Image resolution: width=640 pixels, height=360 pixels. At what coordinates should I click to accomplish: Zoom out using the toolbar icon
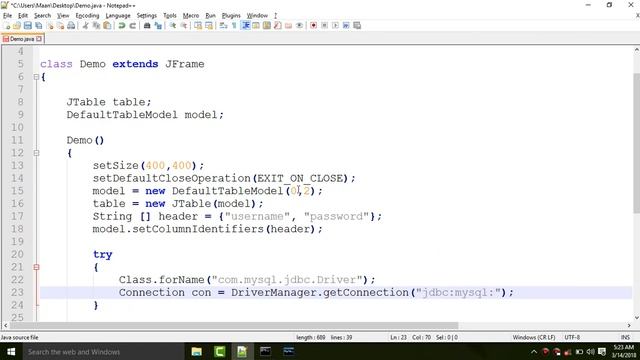tap(184, 26)
